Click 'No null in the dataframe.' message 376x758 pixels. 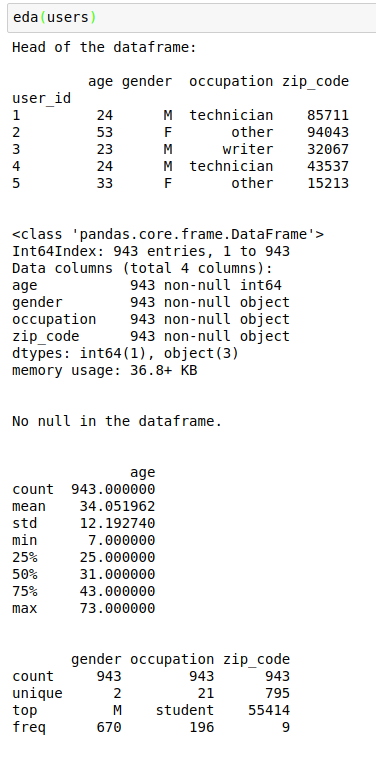(x=117, y=422)
